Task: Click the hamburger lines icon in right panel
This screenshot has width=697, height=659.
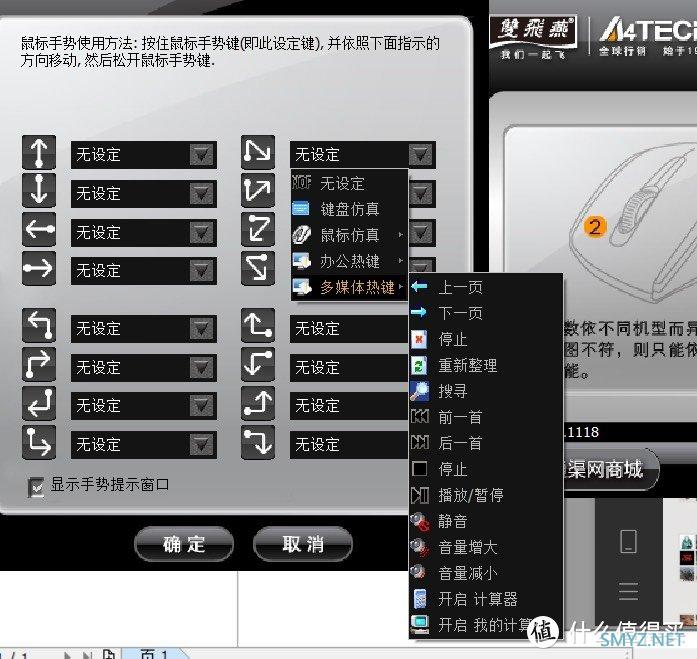Action: 629,591
